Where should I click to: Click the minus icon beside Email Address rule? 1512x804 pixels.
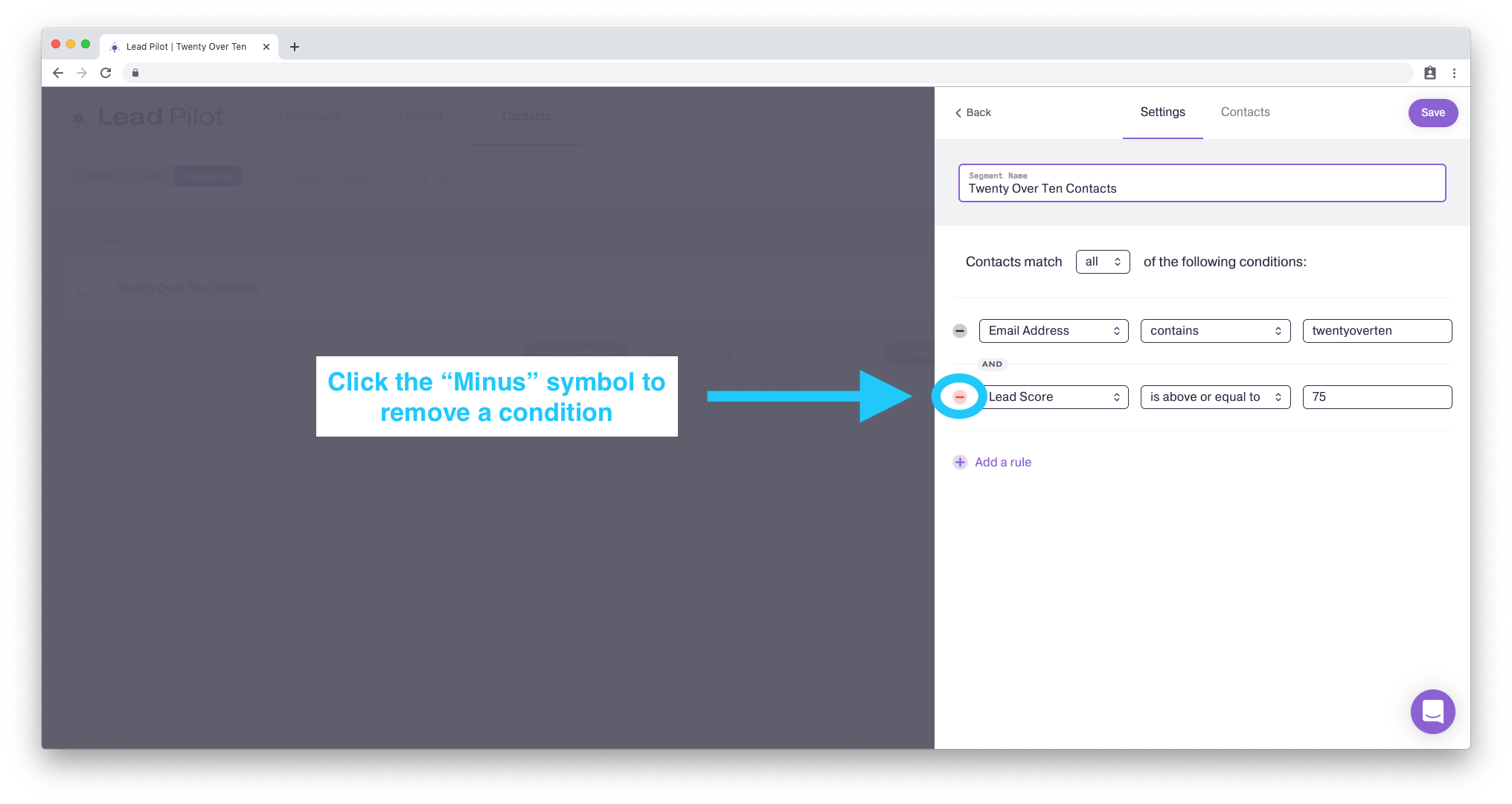[960, 331]
